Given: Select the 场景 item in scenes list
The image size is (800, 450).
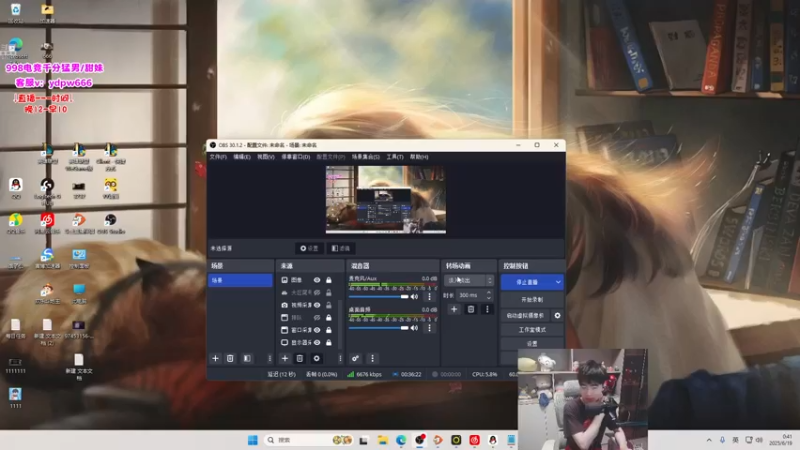Looking at the screenshot, I should (x=240, y=280).
